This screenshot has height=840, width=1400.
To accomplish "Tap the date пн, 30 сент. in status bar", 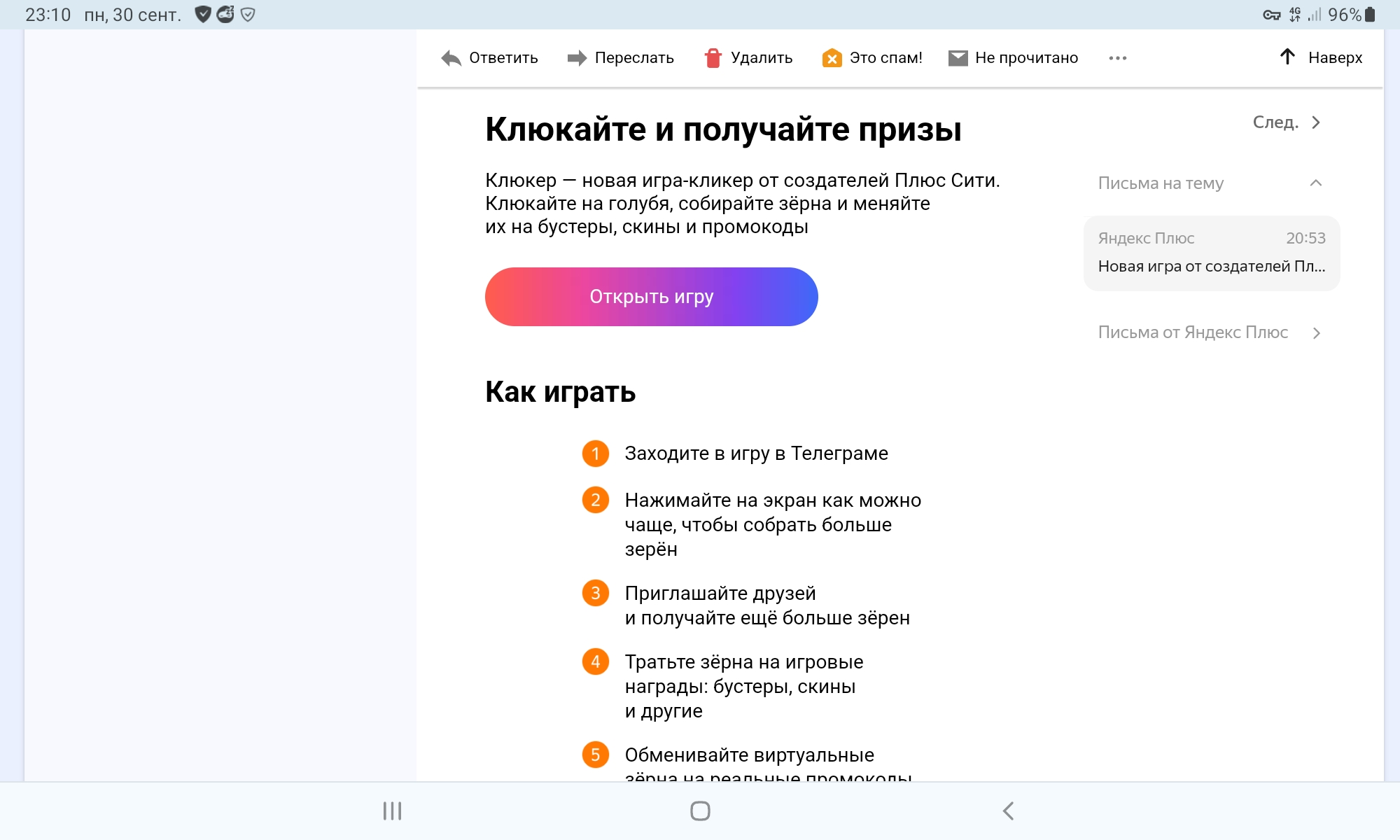I will click(132, 15).
